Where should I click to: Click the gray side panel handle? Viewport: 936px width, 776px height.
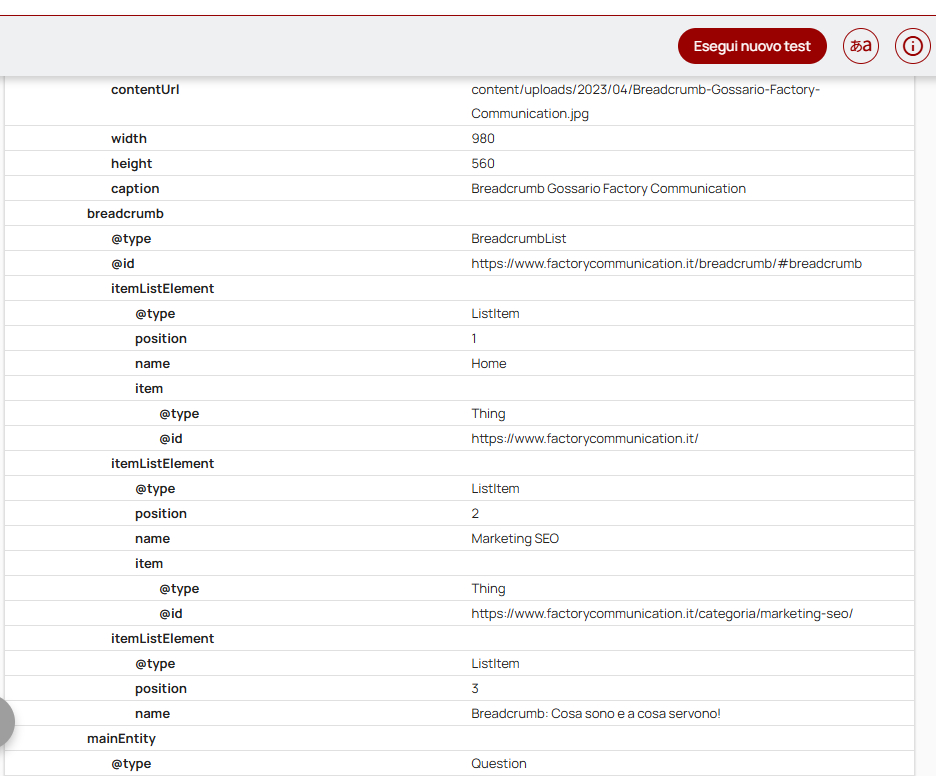click(5, 722)
